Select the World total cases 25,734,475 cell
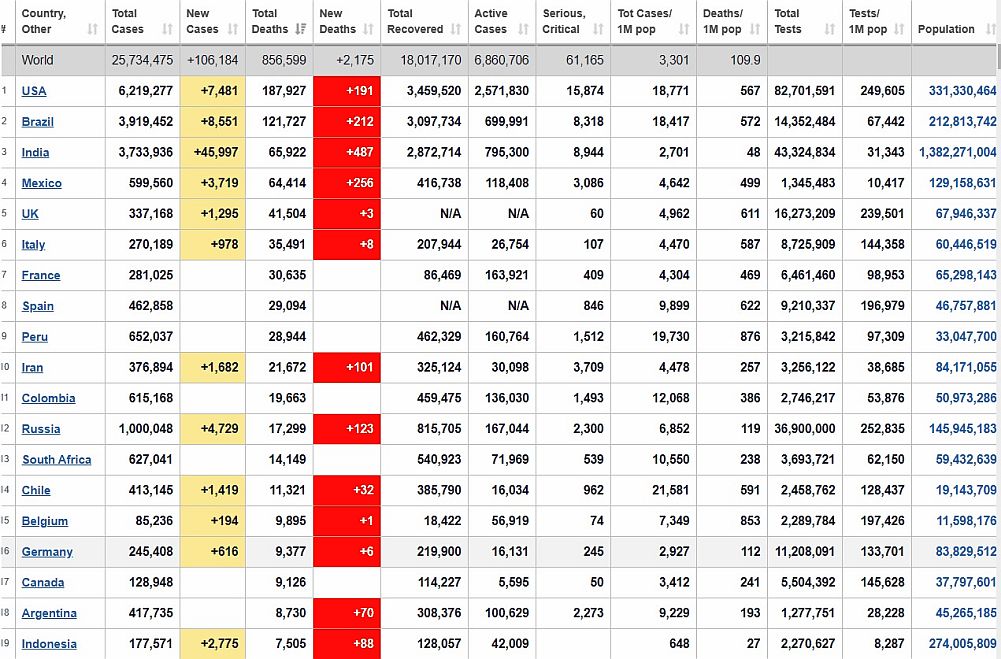This screenshot has height=659, width=1001. tap(142, 60)
